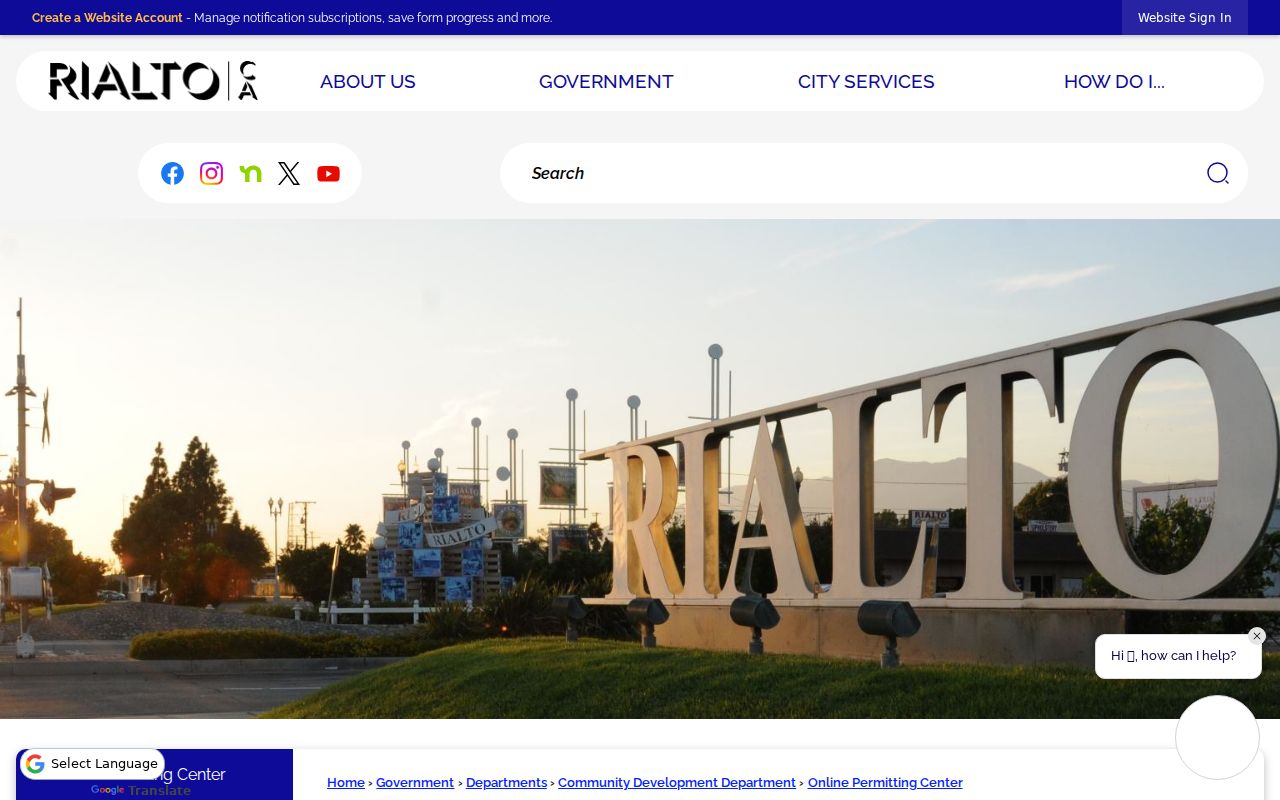This screenshot has height=800, width=1280.
Task: Open the About Us menu
Action: pos(368,82)
